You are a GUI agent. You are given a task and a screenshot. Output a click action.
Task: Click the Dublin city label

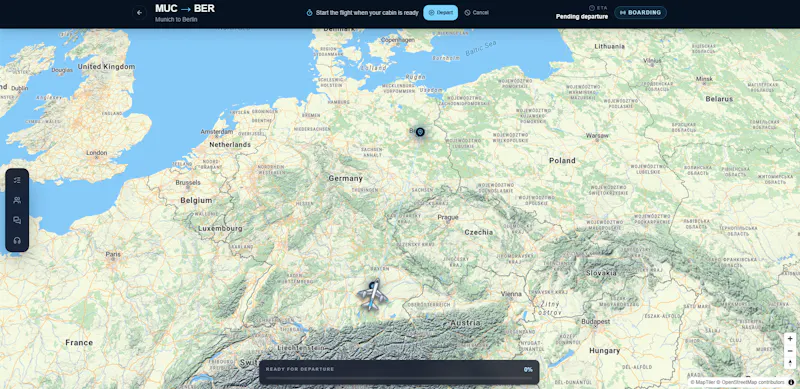coord(19,88)
